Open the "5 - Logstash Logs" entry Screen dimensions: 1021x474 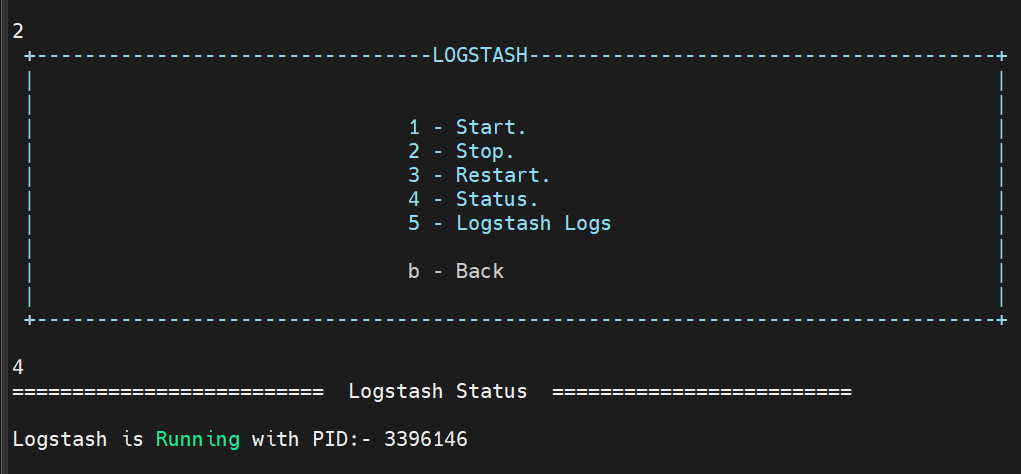point(509,223)
